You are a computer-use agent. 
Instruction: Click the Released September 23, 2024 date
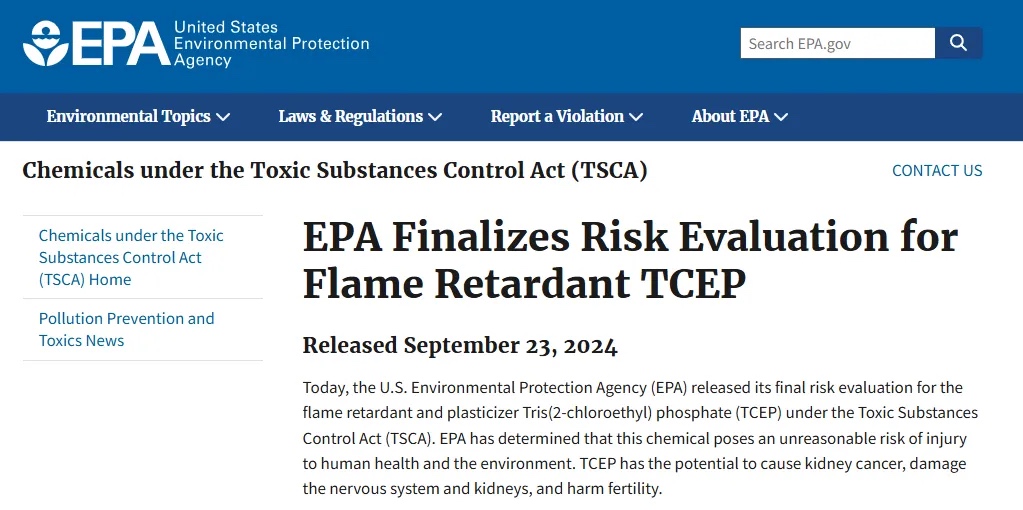[460, 346]
